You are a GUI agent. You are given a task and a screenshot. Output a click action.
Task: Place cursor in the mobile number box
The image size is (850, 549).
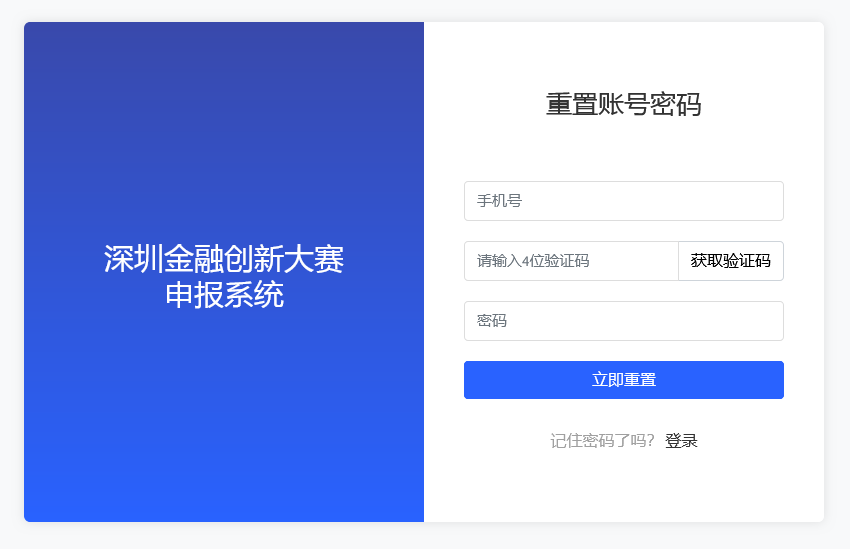pos(623,201)
